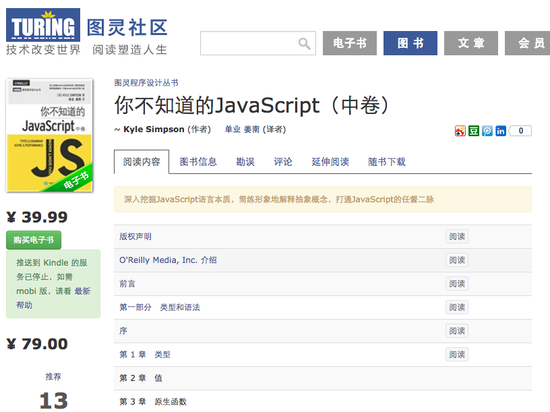Open the translator 姜南 link
The image size is (550, 412).
[251, 129]
